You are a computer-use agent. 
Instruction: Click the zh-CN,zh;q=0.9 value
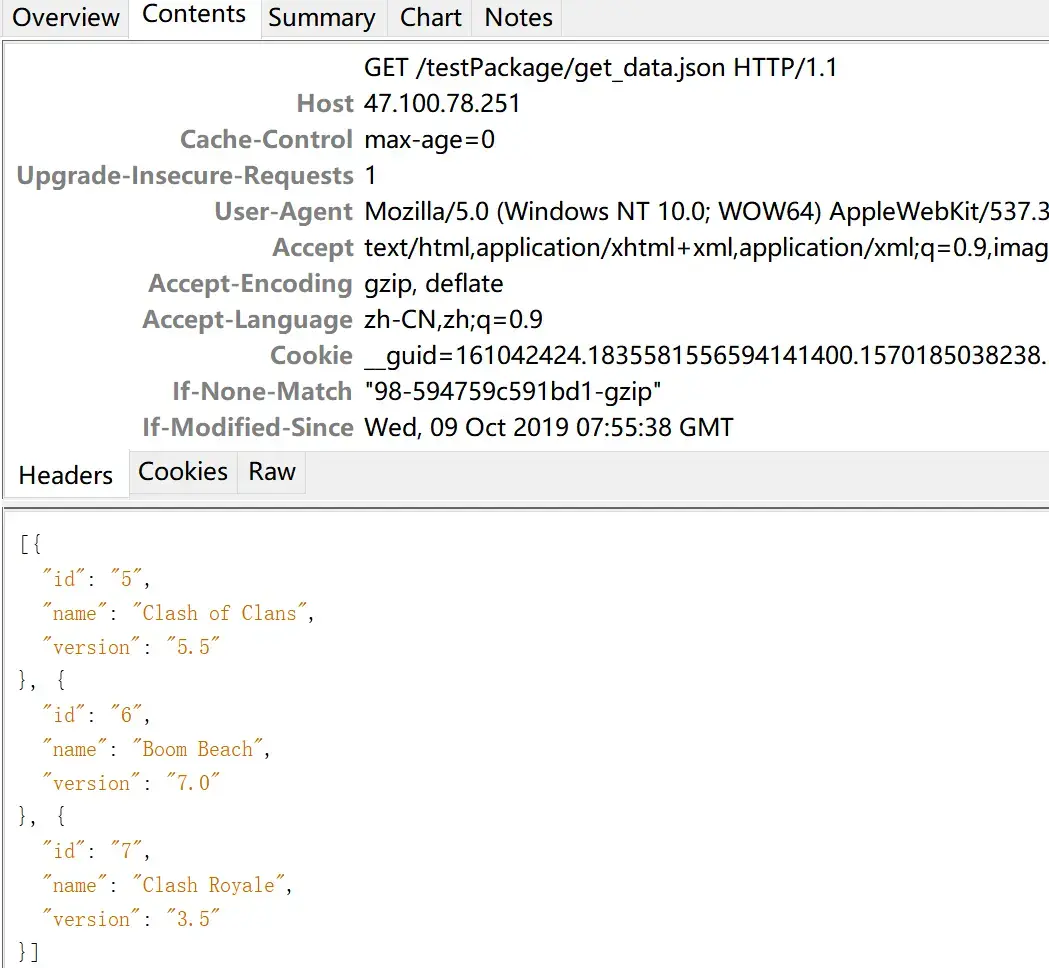click(x=453, y=320)
